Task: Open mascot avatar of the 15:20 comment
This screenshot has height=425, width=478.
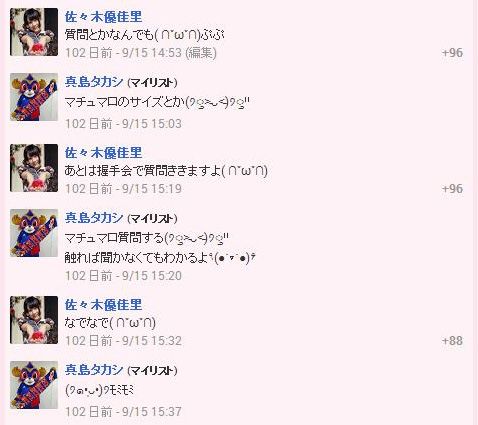Action: [x=34, y=233]
